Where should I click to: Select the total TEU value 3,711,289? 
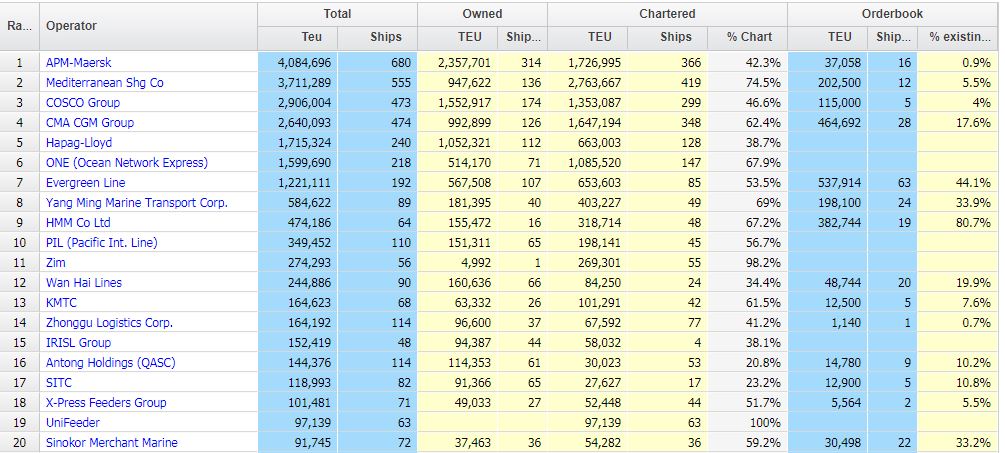pyautogui.click(x=304, y=83)
